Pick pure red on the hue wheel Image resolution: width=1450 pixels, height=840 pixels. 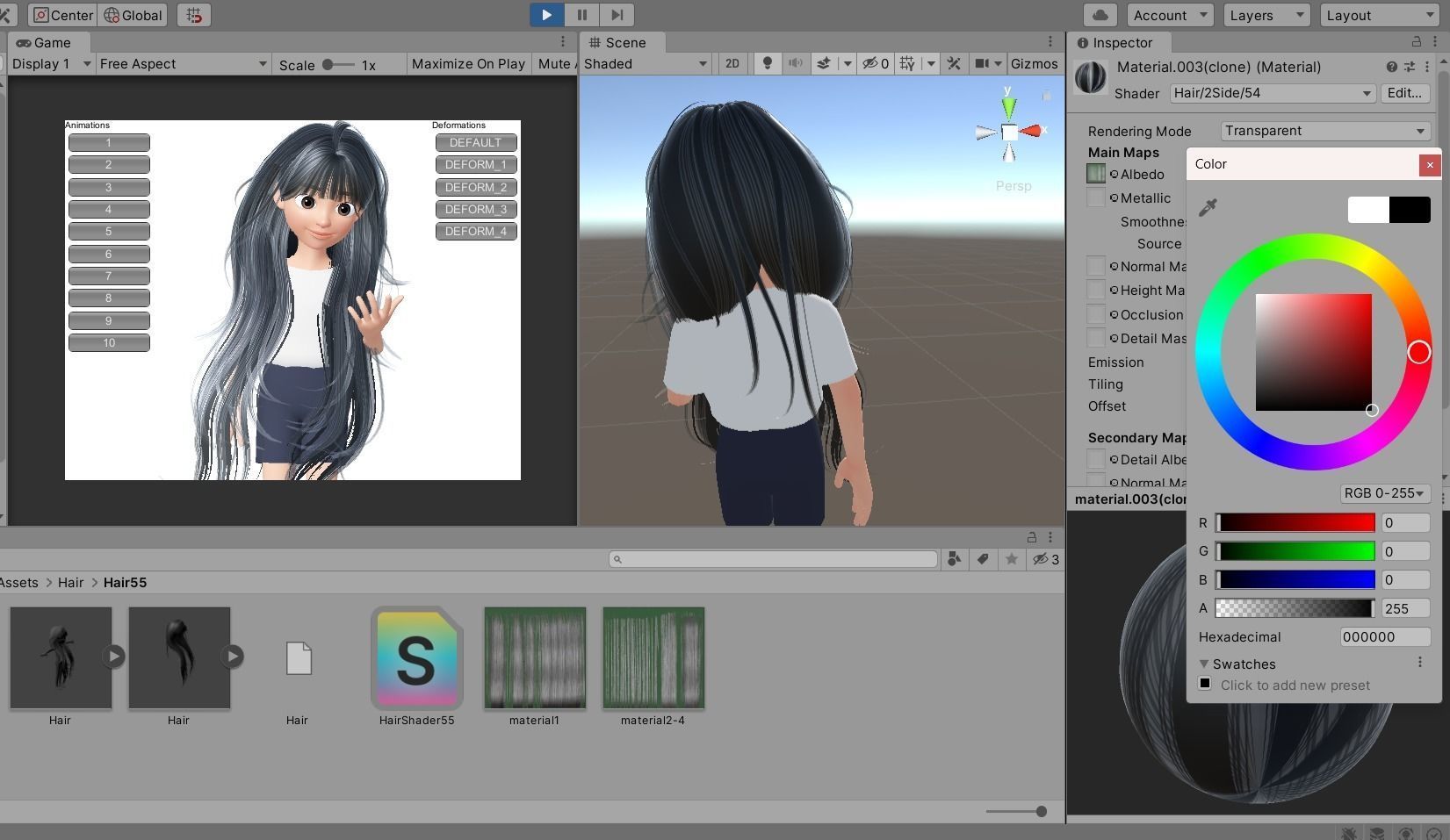pos(1420,351)
